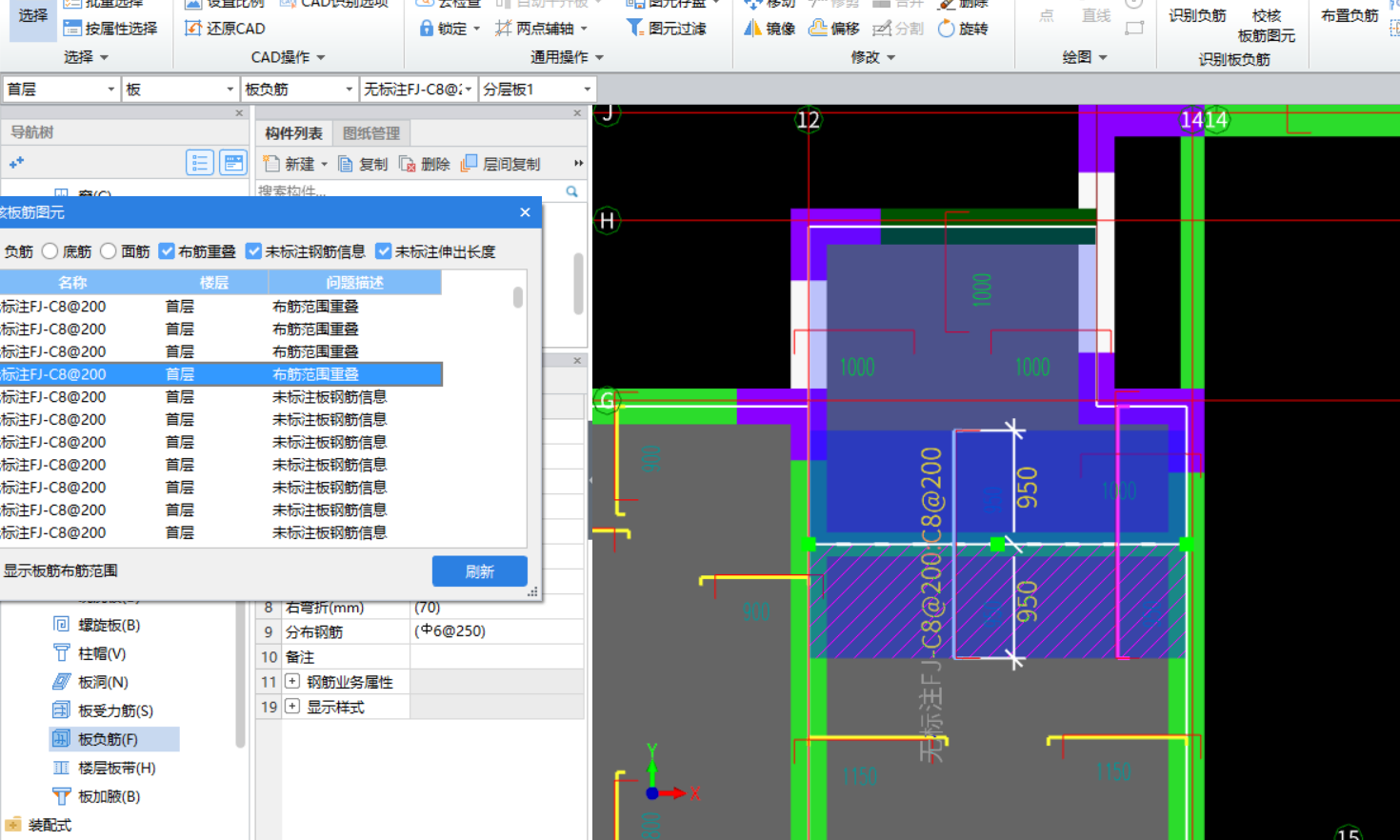Click the 校核板筋图元 ribbon command

(x=1267, y=26)
